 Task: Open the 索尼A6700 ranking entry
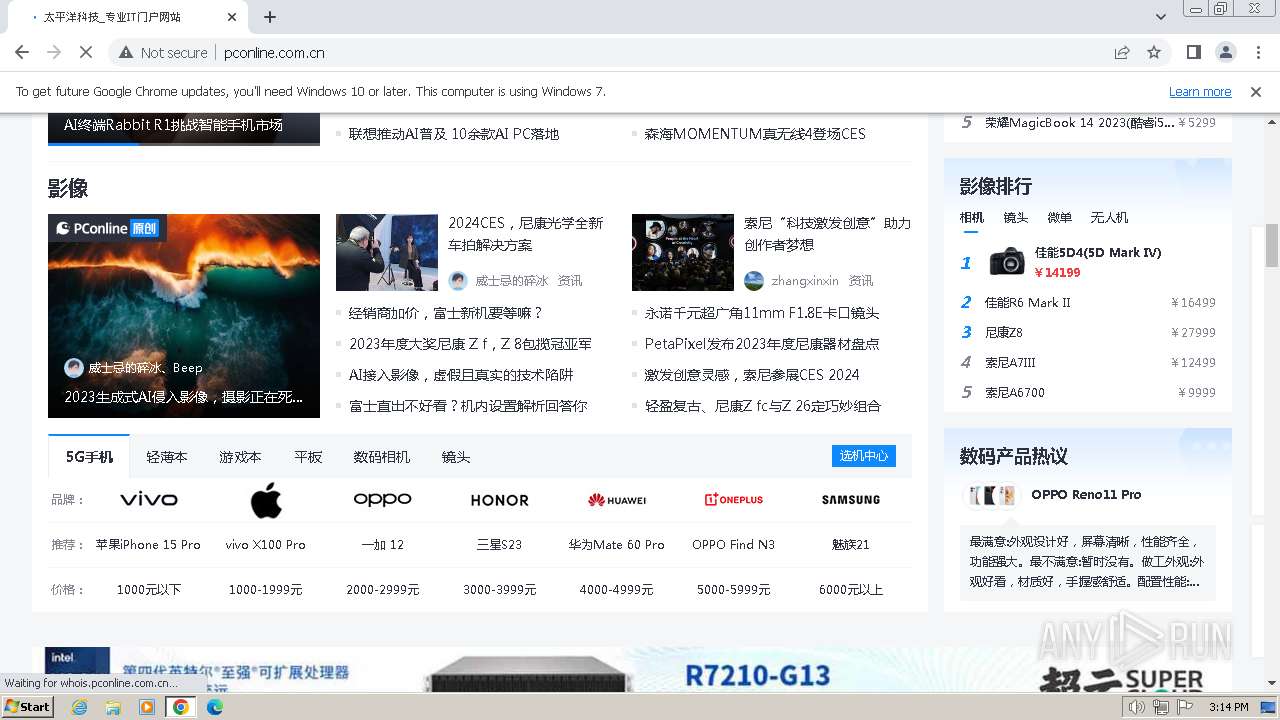(1014, 392)
